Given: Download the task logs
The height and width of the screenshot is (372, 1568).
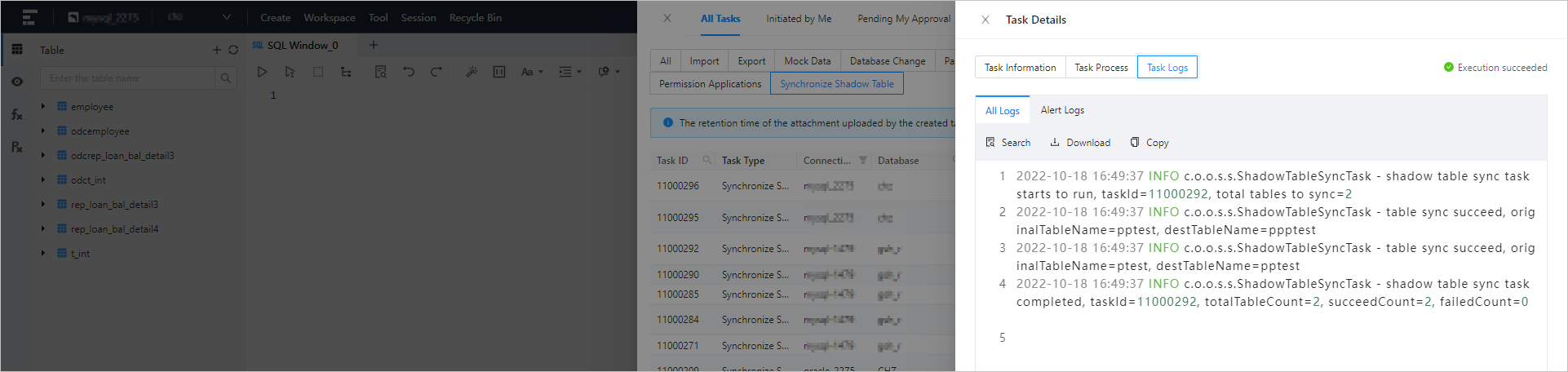Looking at the screenshot, I should 1080,143.
